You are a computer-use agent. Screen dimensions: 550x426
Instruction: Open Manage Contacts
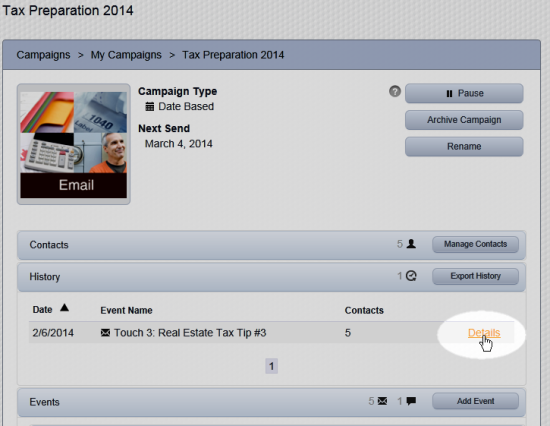tap(475, 244)
